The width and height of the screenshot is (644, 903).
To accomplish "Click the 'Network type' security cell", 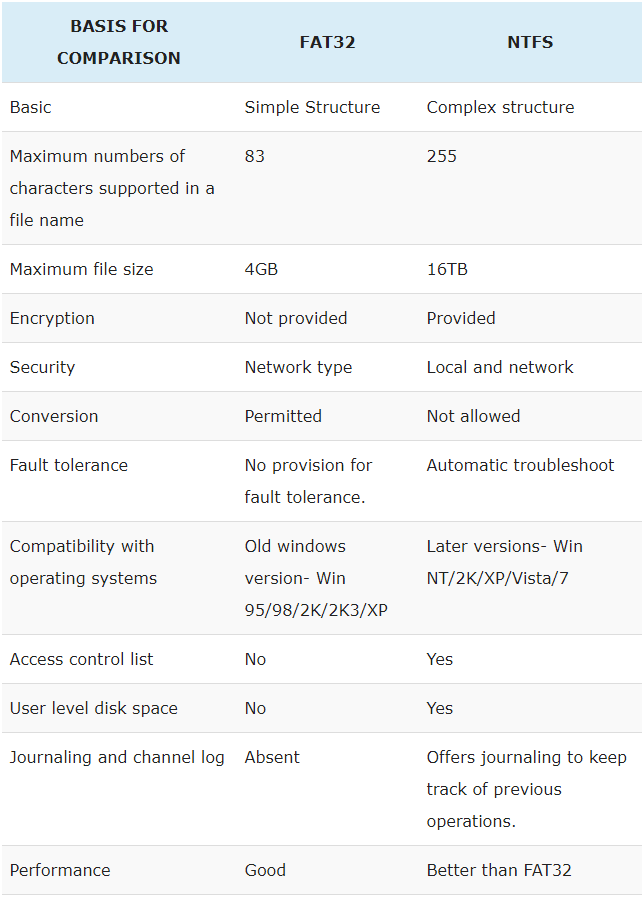I will click(298, 367).
